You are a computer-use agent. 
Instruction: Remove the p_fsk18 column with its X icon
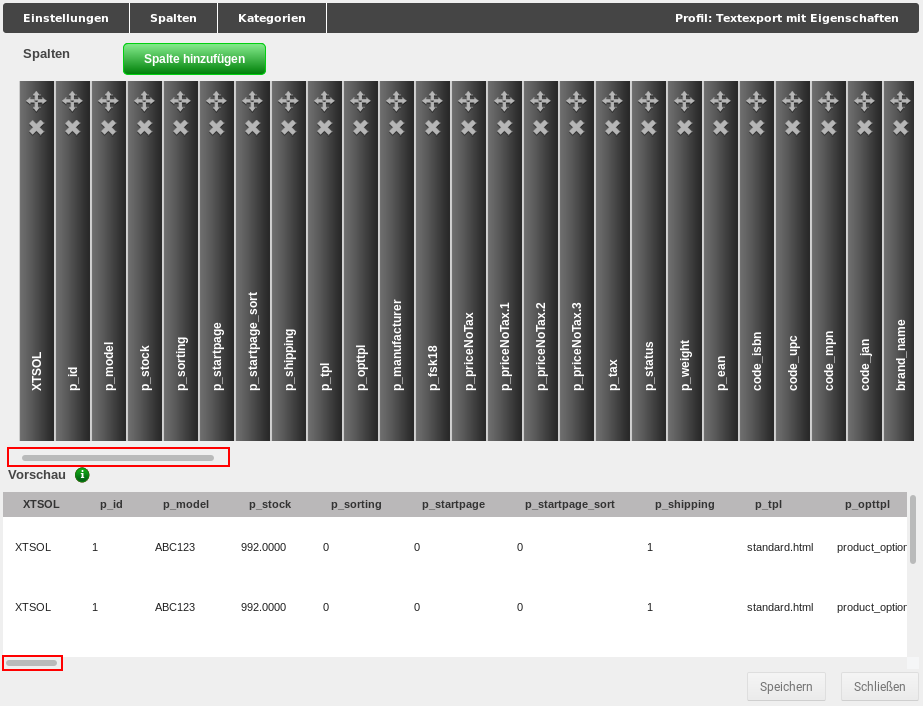coord(432,127)
